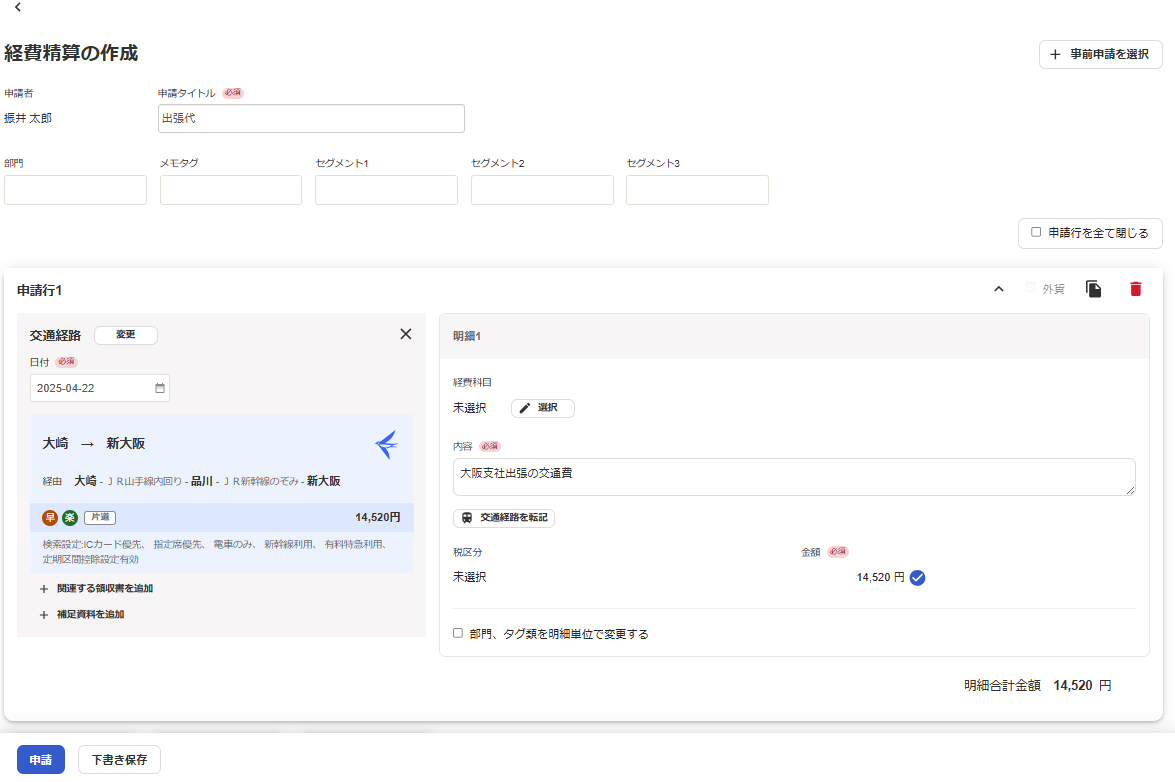Duplicate 申請行1 with the copy icon
Screen dimensions: 1175x782
[1093, 289]
